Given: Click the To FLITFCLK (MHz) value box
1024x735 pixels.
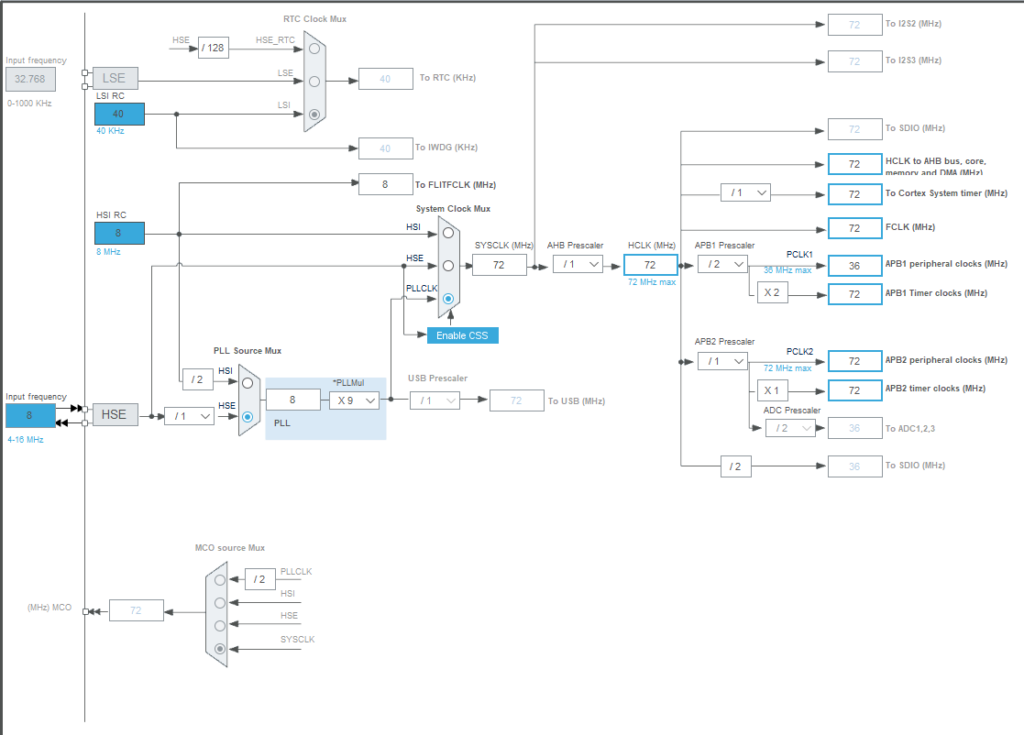Looking at the screenshot, I should (385, 184).
